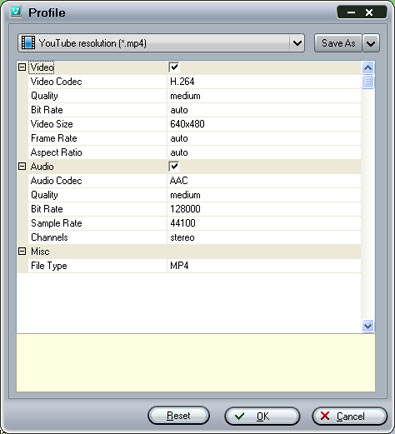Click the app icon in the title bar
The height and width of the screenshot is (434, 395).
pyautogui.click(x=16, y=12)
